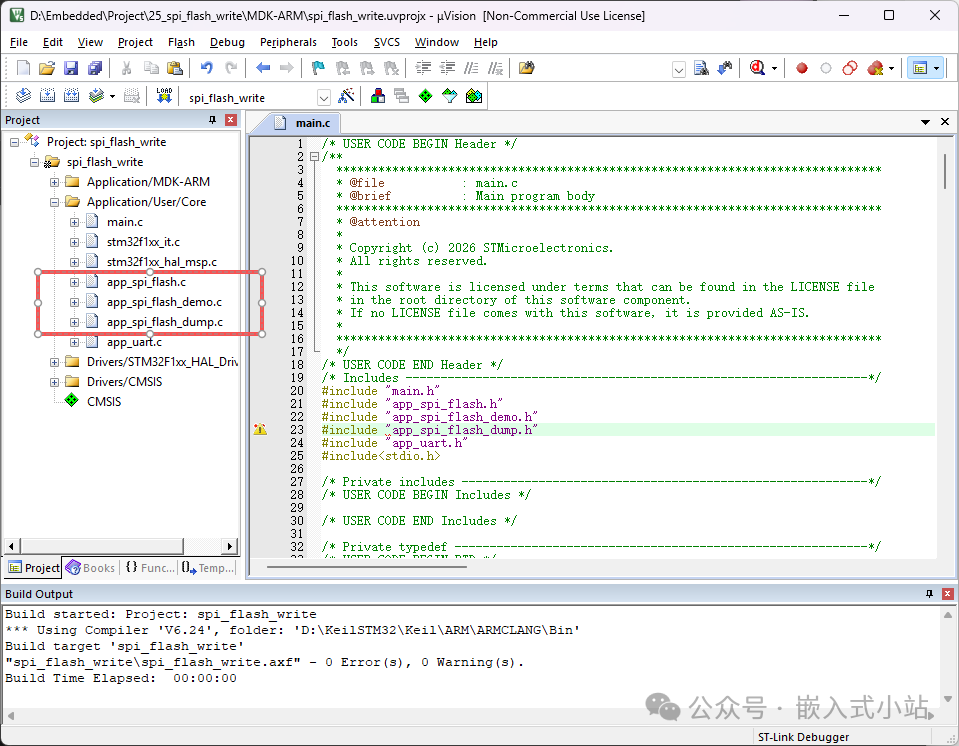Click the Open file folder icon
Image resolution: width=959 pixels, height=746 pixels.
point(47,68)
